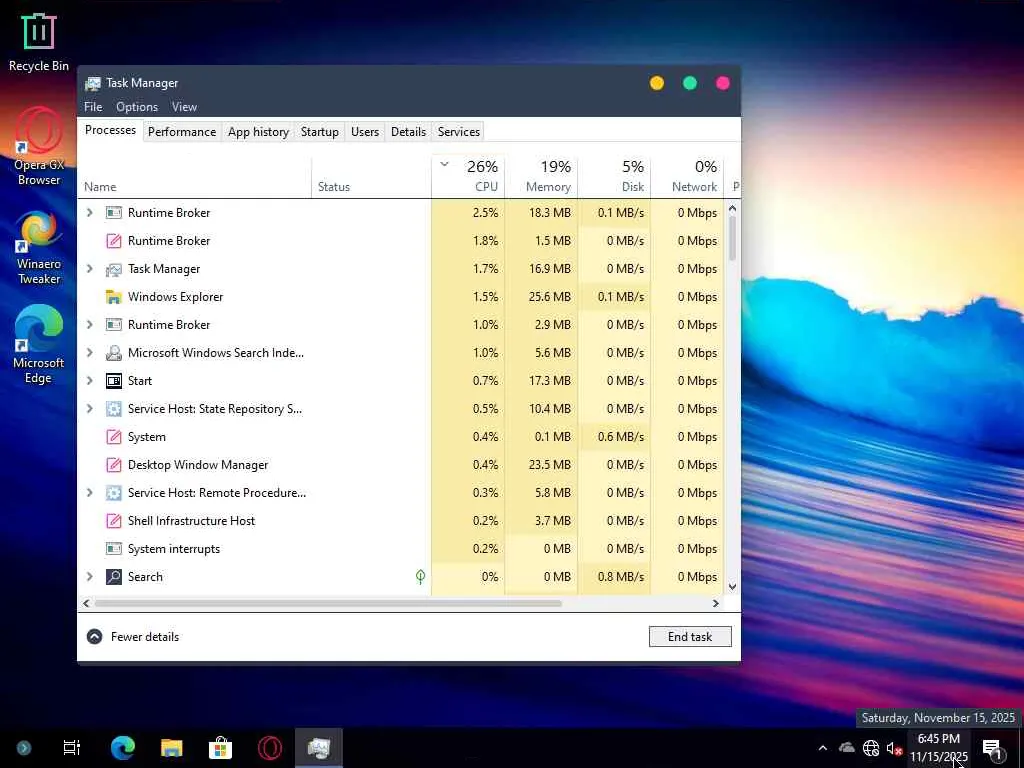
Task: Select the Shell Infrastructure Host row
Action: click(400, 521)
